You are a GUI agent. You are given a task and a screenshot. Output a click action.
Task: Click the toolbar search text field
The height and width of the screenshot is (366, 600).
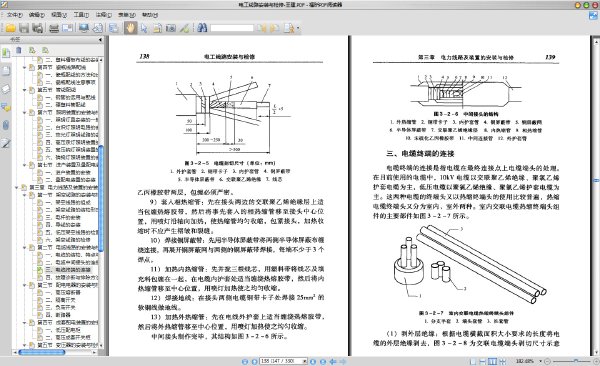coord(232,28)
